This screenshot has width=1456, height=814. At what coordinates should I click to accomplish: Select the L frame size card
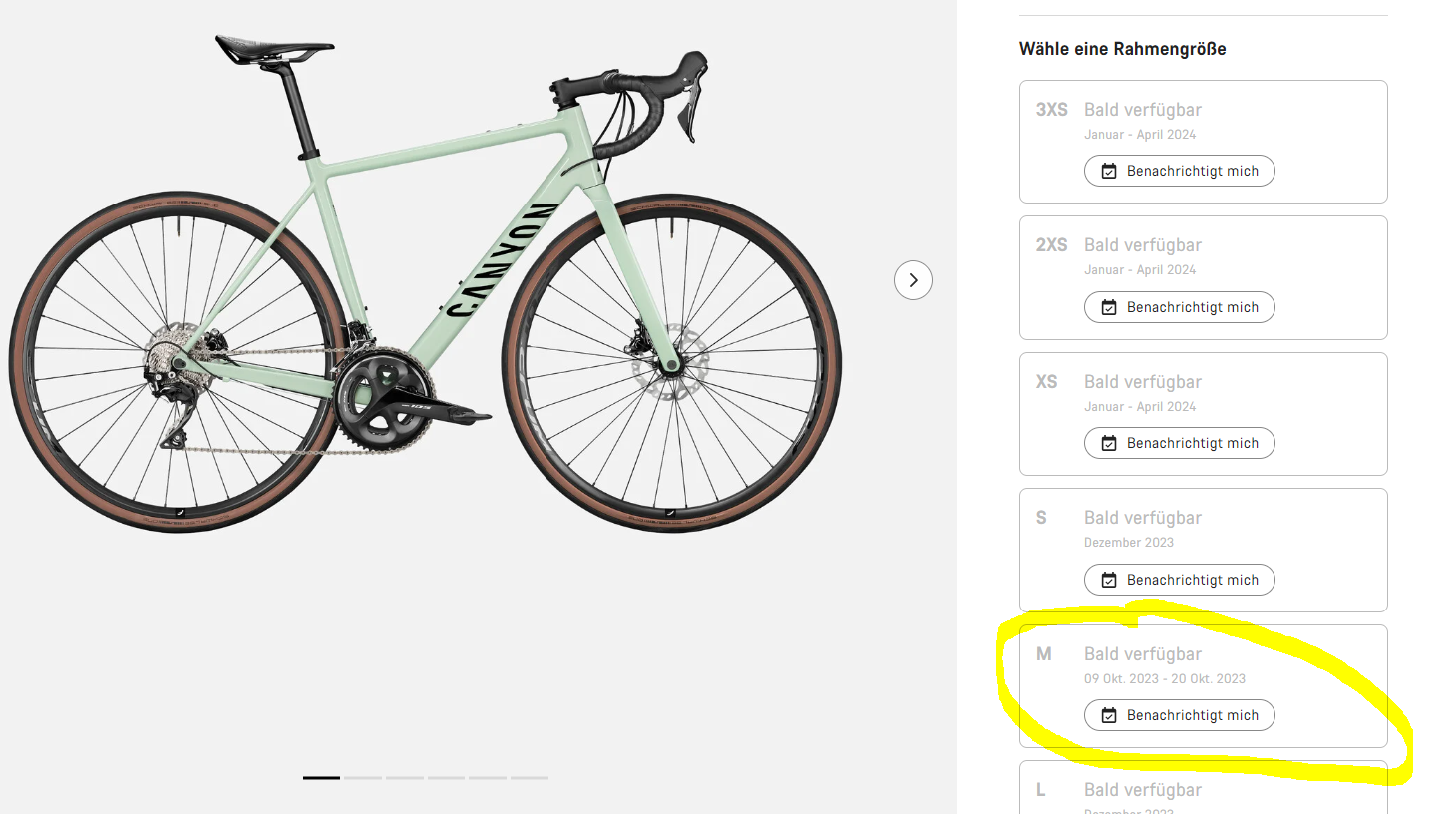[1203, 790]
